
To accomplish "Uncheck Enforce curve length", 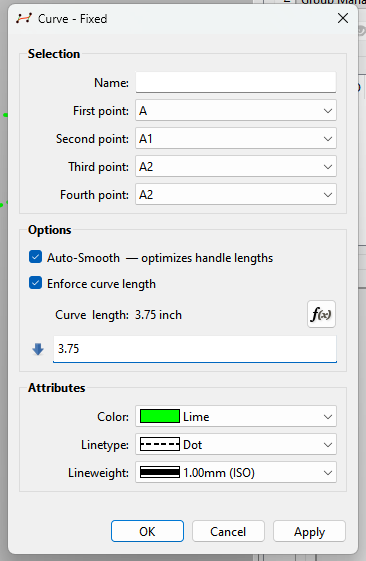I will click(35, 283).
